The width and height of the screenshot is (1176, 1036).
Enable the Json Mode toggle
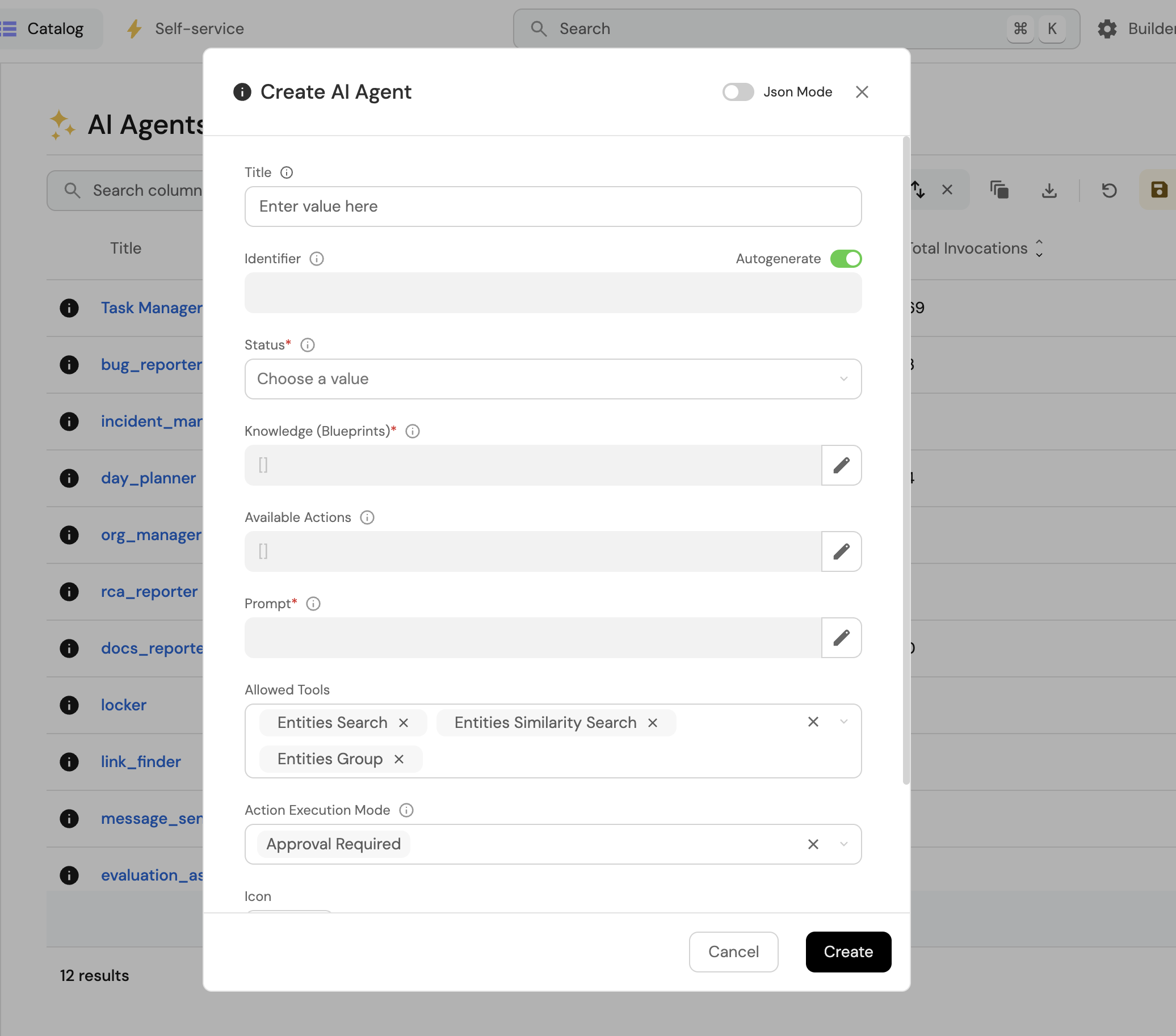(738, 92)
